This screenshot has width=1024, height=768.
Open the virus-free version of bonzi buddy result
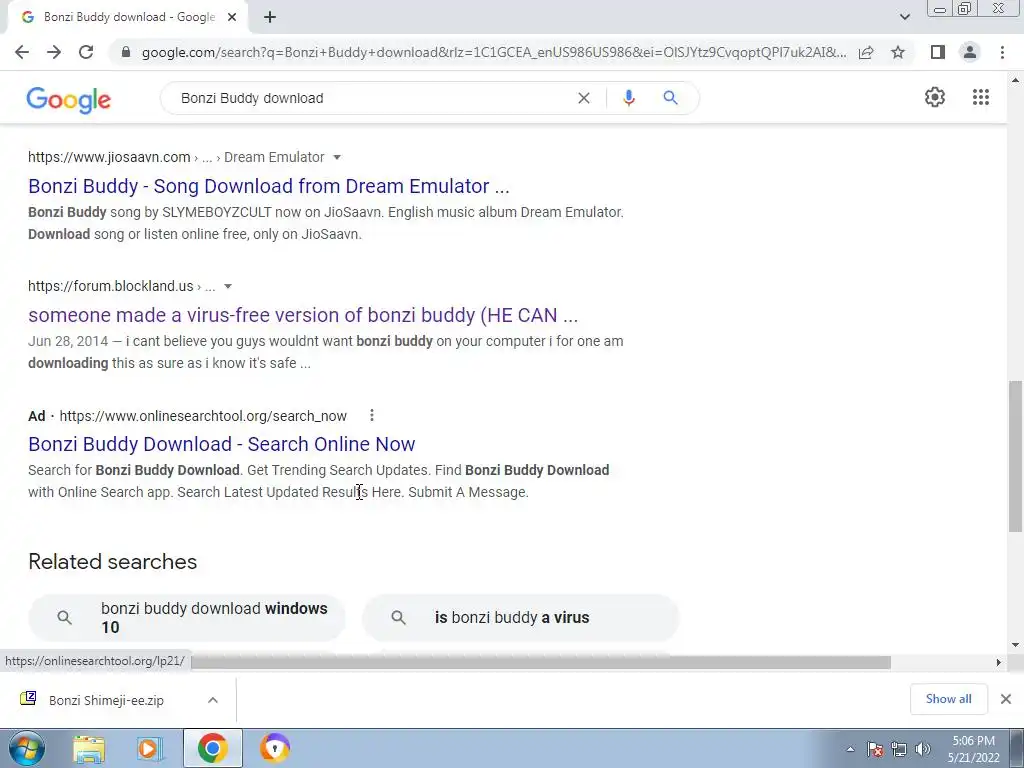click(x=303, y=315)
